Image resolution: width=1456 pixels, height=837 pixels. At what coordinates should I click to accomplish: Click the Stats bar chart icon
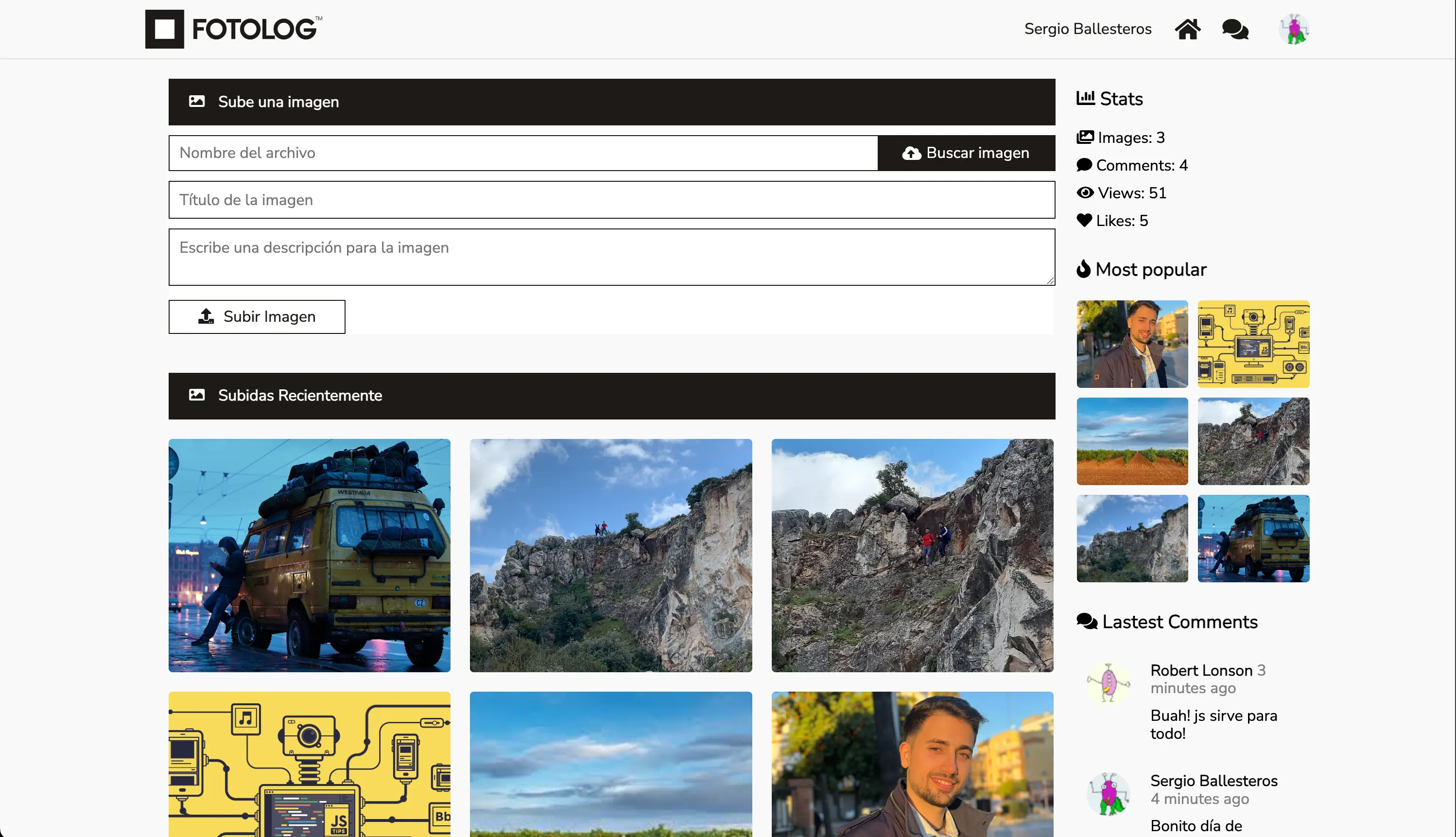1085,98
